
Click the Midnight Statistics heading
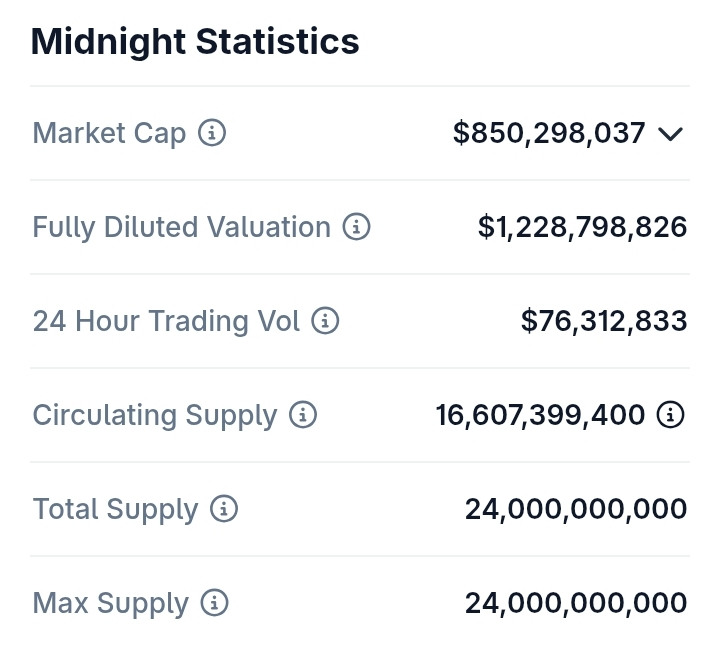(x=195, y=41)
